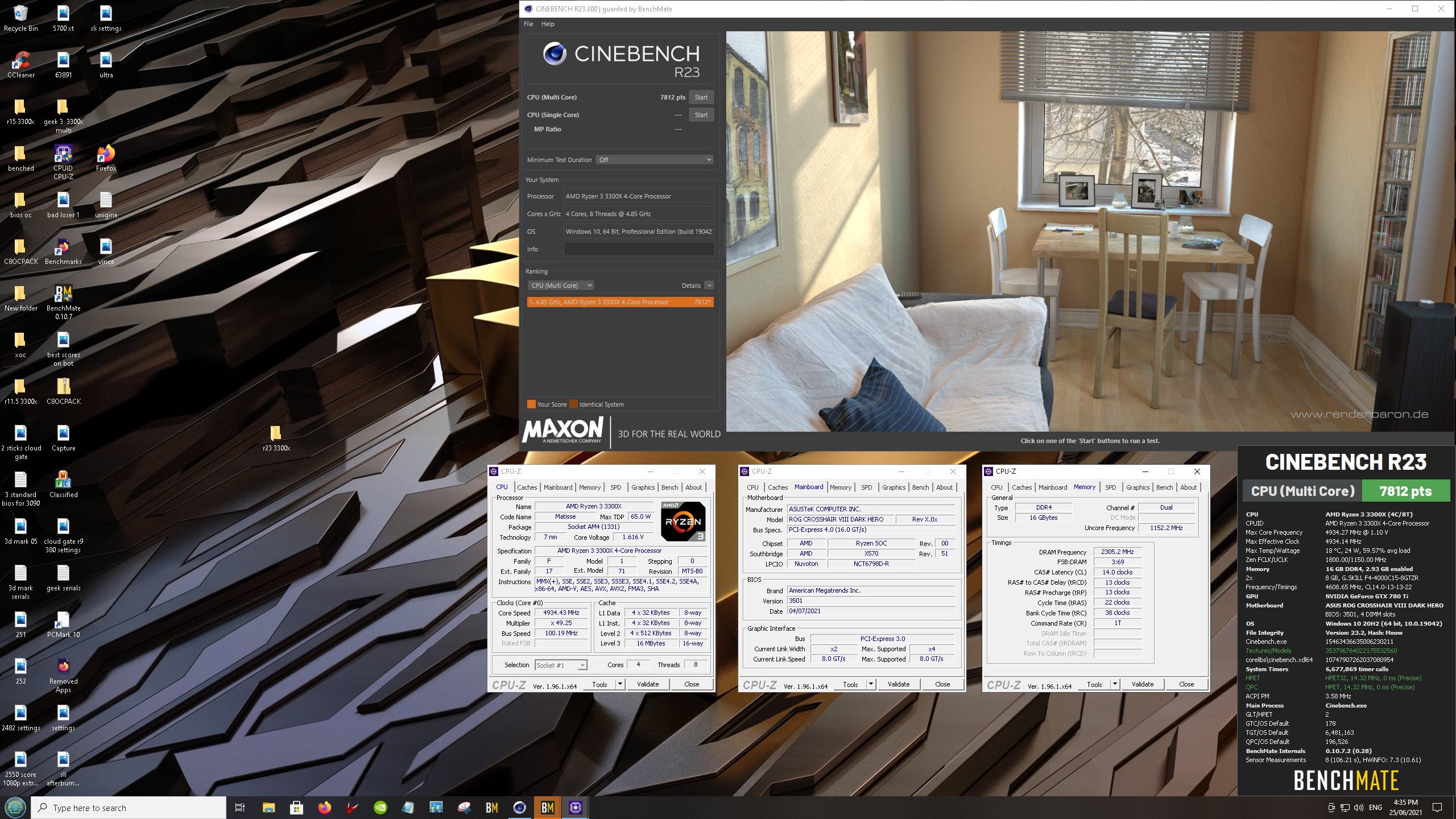Image resolution: width=1456 pixels, height=819 pixels.
Task: Start the CPU (Single Core) test
Action: pos(701,115)
